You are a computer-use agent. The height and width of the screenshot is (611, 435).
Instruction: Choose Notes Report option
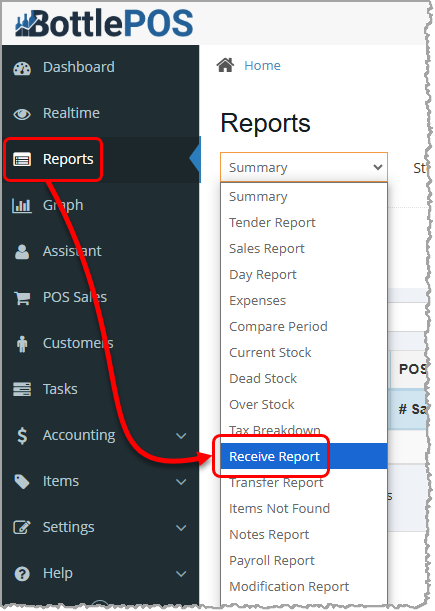pos(304,534)
